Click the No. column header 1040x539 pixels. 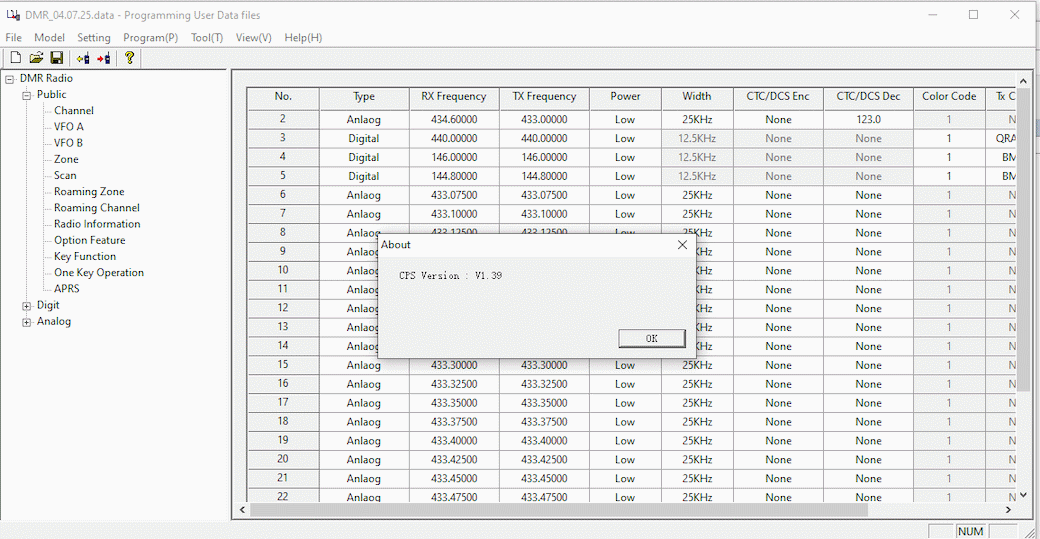pyautogui.click(x=283, y=98)
